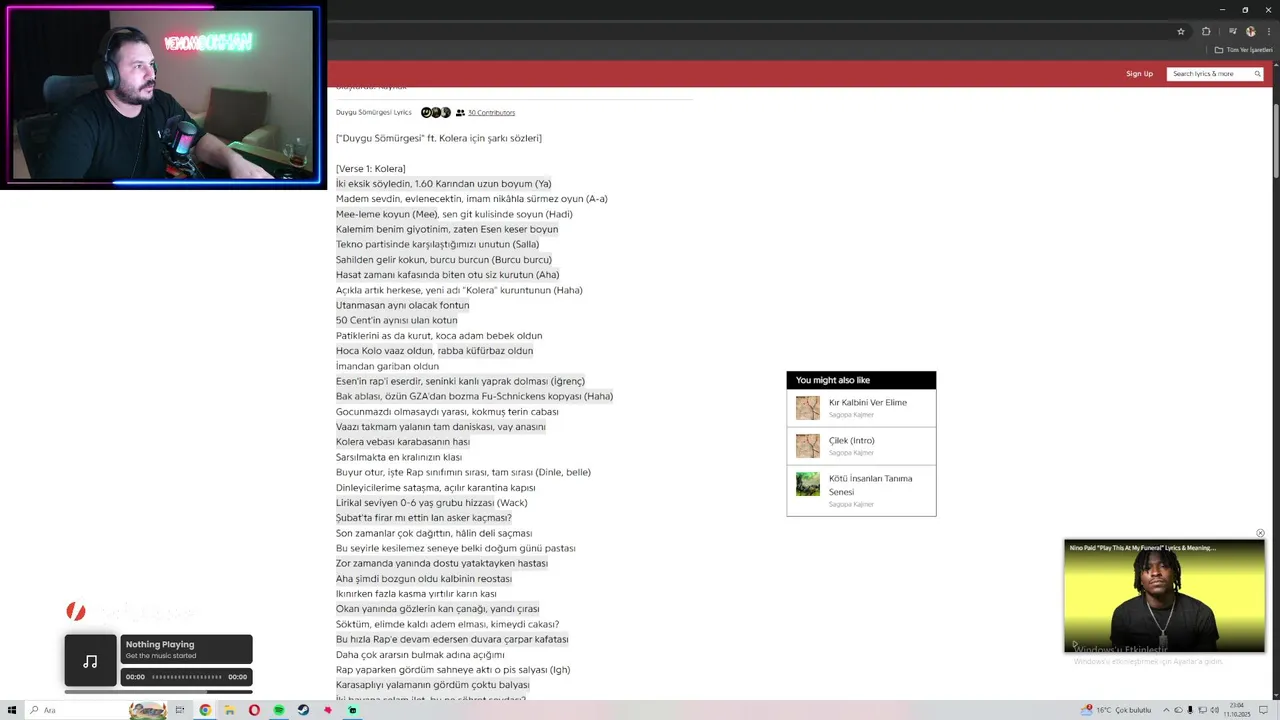Select lyric line "Utanmasan aynı olacak fontun"
Viewport: 1280px width, 720px height.
click(402, 305)
